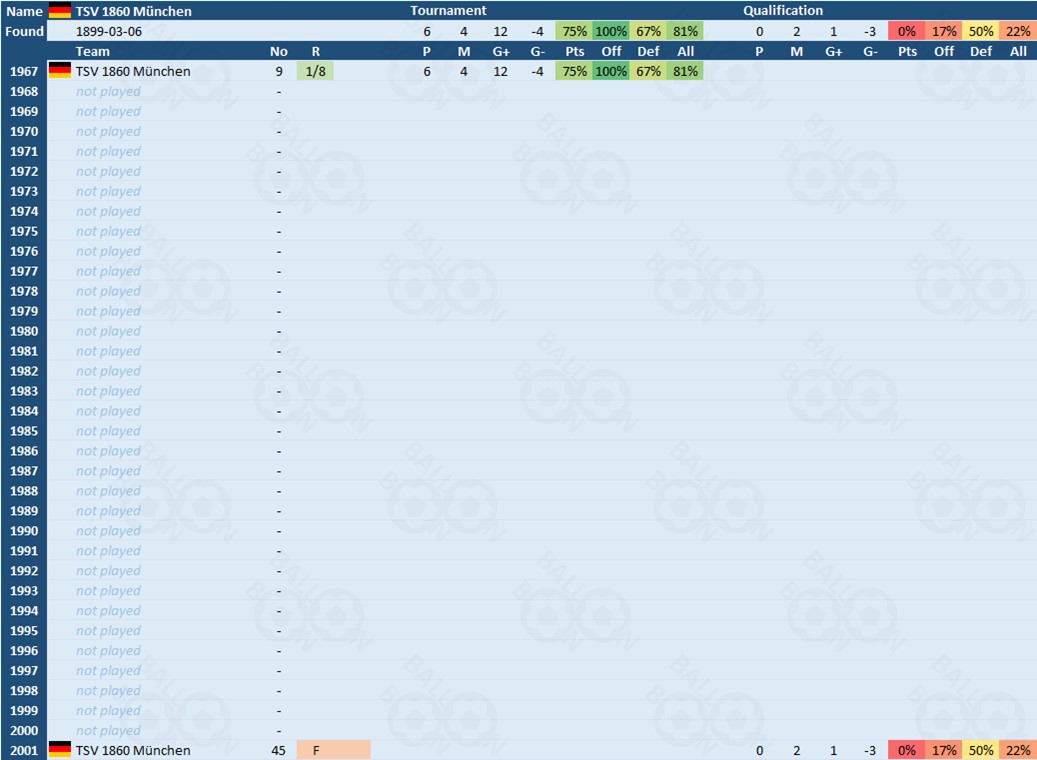Viewport: 1037px width, 760px height.
Task: Click the Found row label
Action: pyautogui.click(x=24, y=31)
